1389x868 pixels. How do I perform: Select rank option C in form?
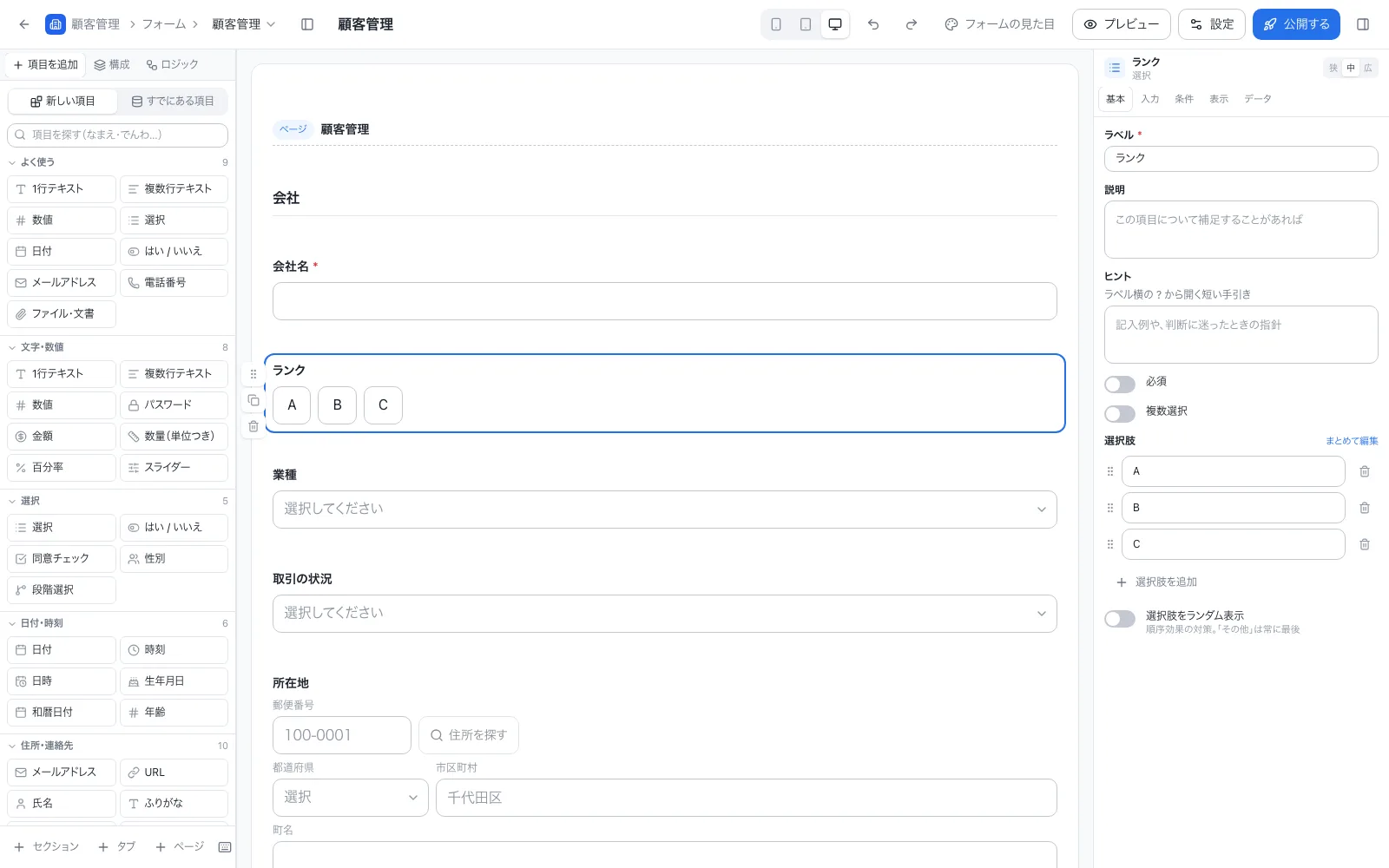(x=383, y=405)
